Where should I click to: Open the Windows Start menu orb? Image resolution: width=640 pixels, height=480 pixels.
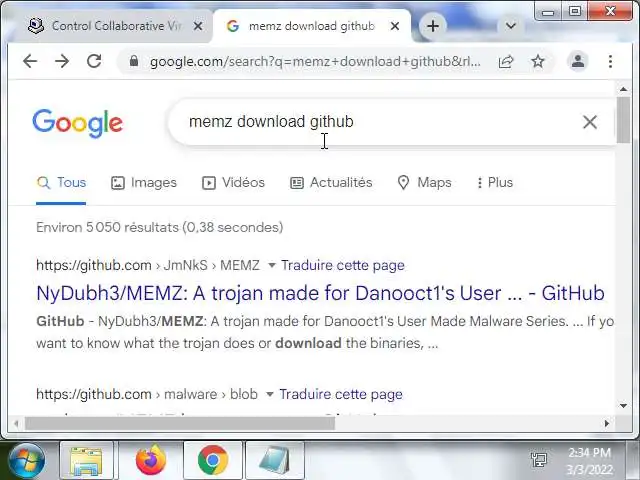click(27, 460)
